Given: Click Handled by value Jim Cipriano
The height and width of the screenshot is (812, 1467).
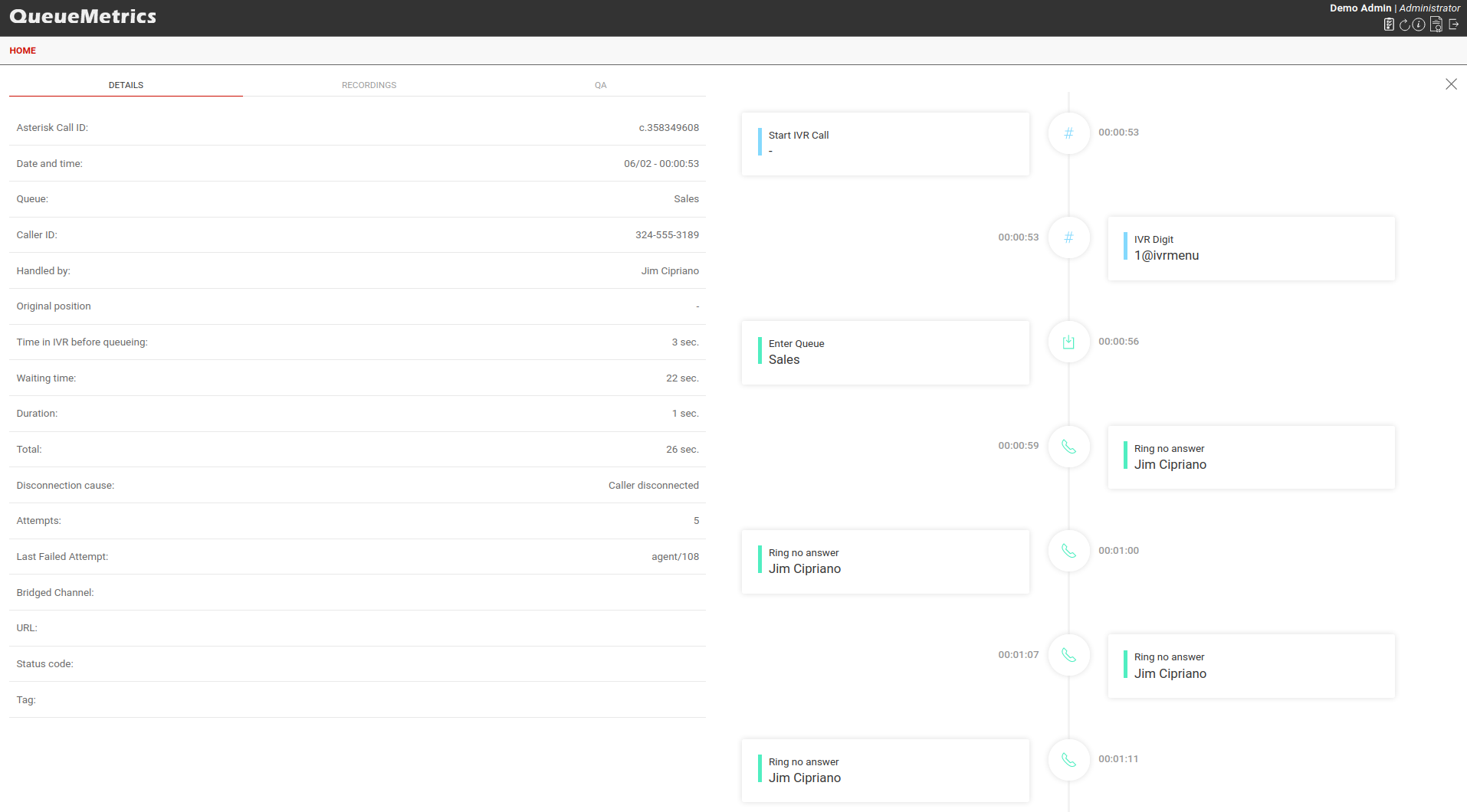Looking at the screenshot, I should pyautogui.click(x=670, y=271).
